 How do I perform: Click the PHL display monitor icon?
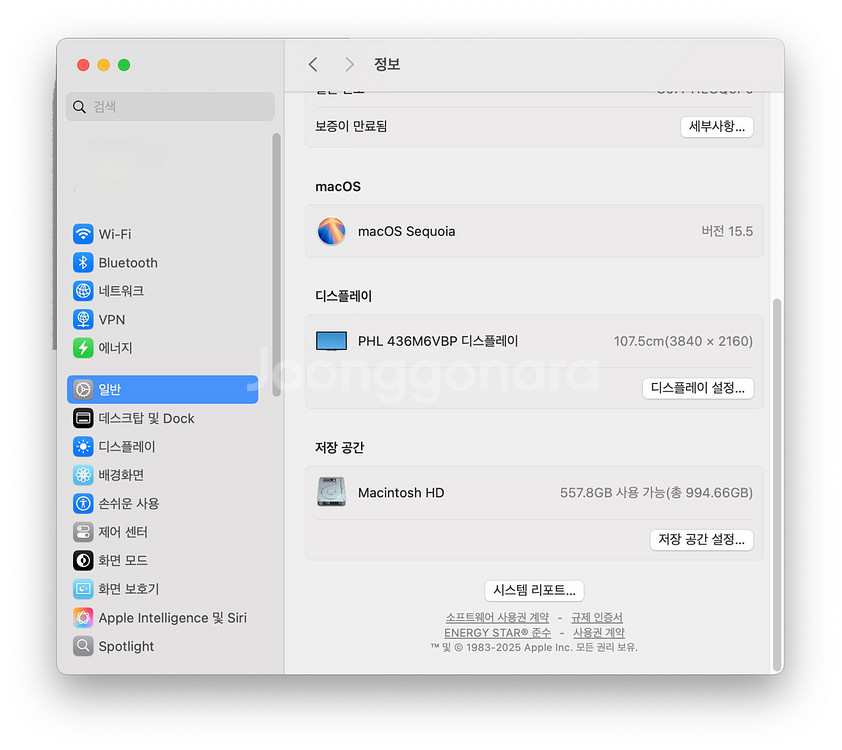[331, 341]
